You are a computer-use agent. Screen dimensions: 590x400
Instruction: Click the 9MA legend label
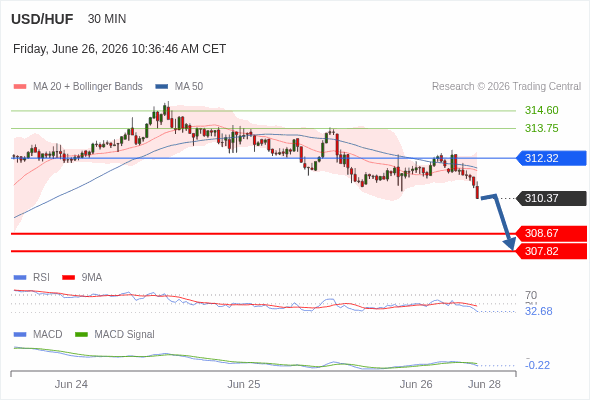point(92,278)
